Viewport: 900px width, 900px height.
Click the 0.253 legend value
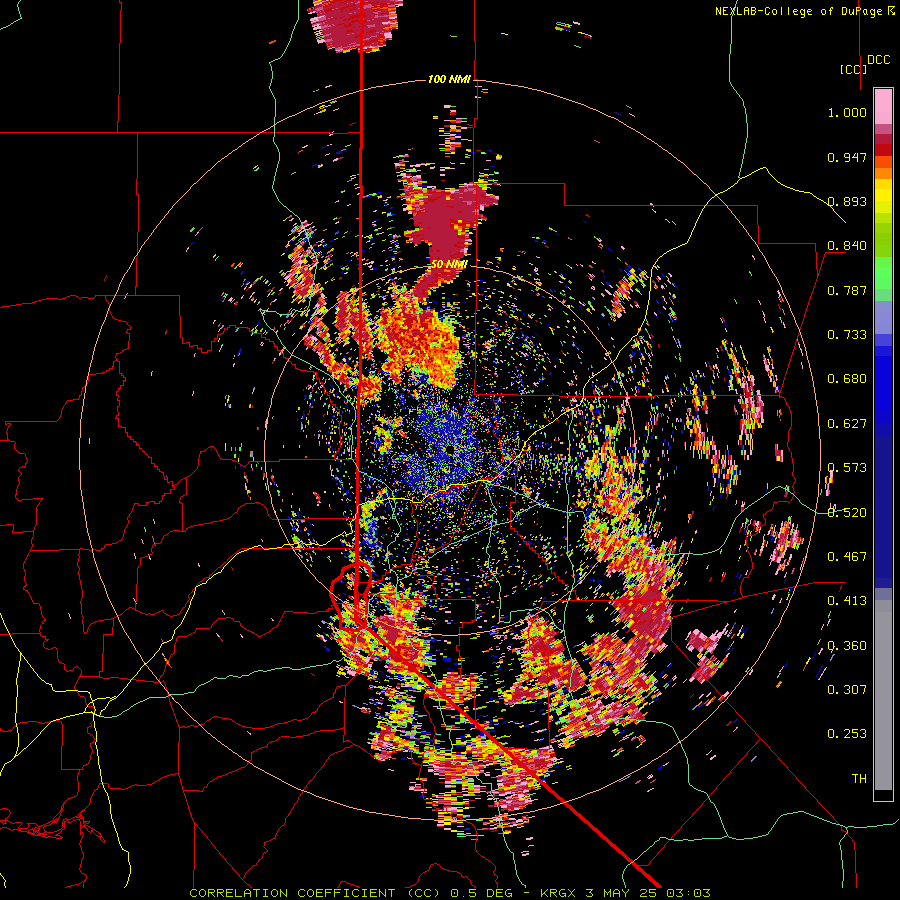[847, 734]
